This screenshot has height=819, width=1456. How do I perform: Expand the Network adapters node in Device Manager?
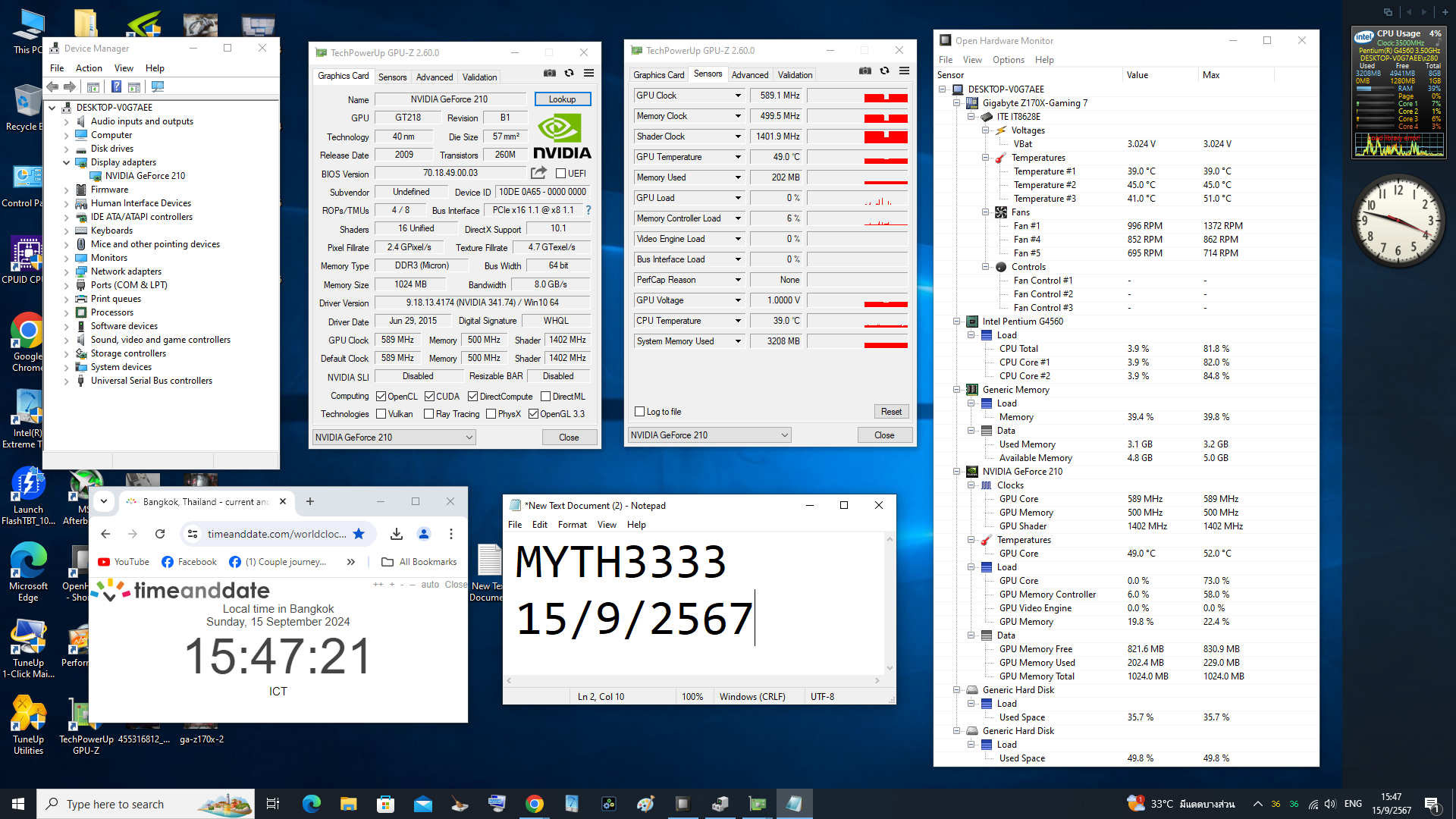[66, 271]
